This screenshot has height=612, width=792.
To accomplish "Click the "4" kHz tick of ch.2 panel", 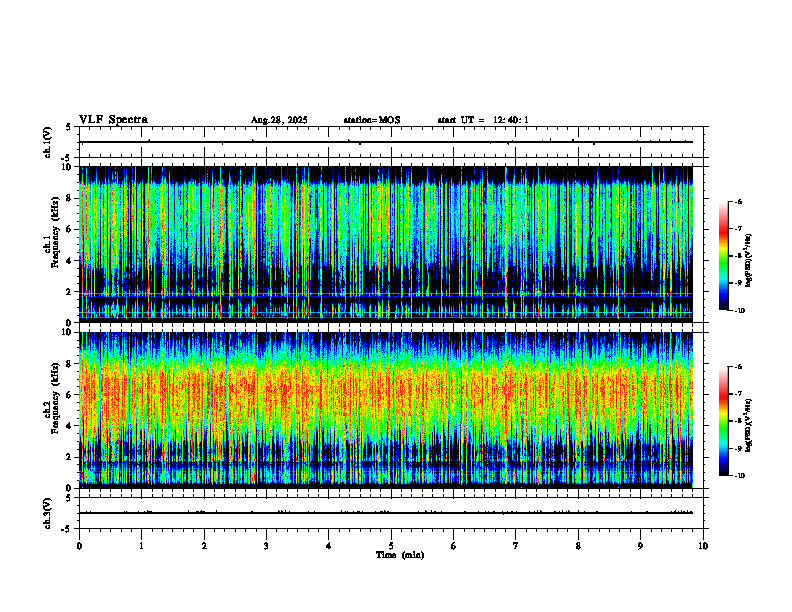I will [x=69, y=426].
